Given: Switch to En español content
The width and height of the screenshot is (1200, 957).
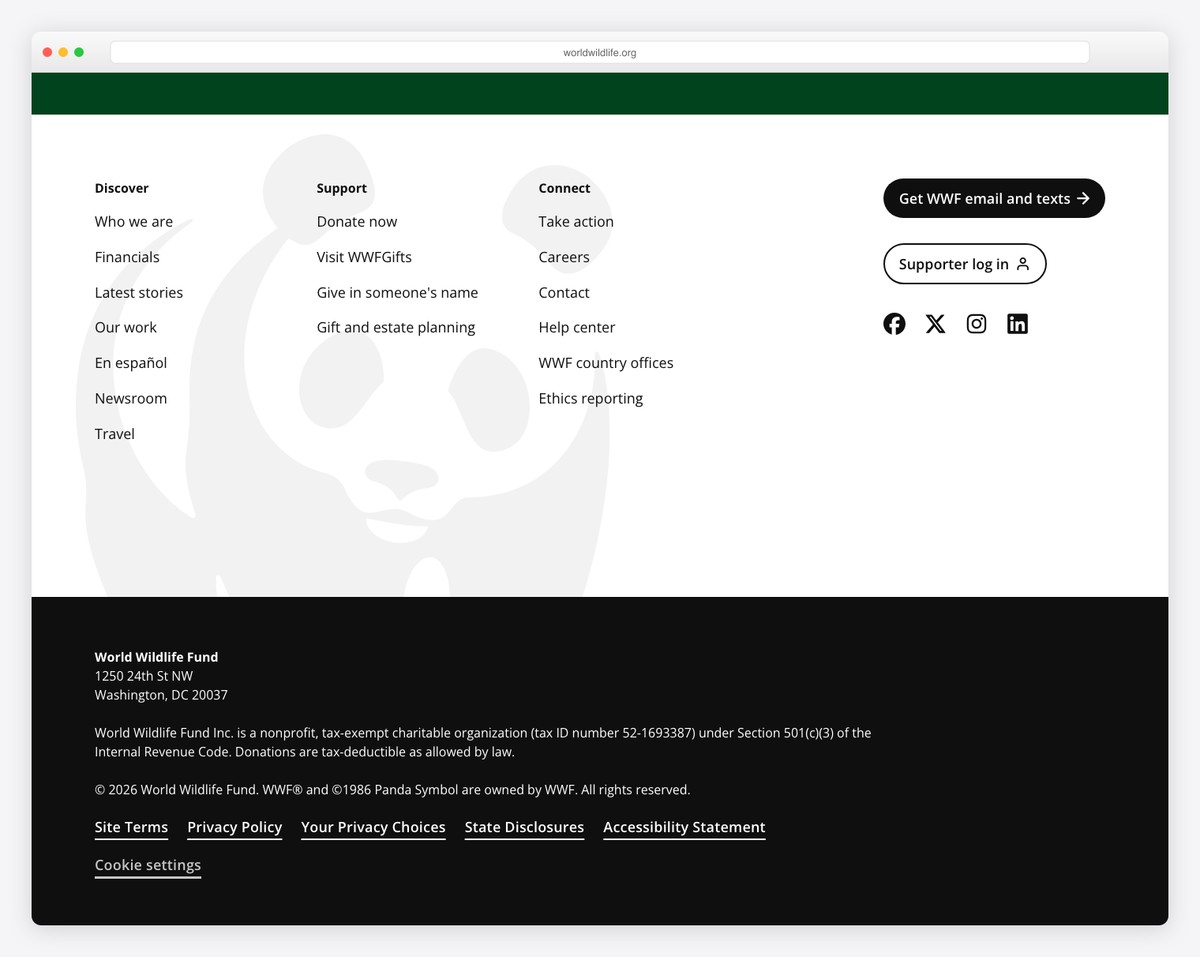Looking at the screenshot, I should [x=130, y=362].
